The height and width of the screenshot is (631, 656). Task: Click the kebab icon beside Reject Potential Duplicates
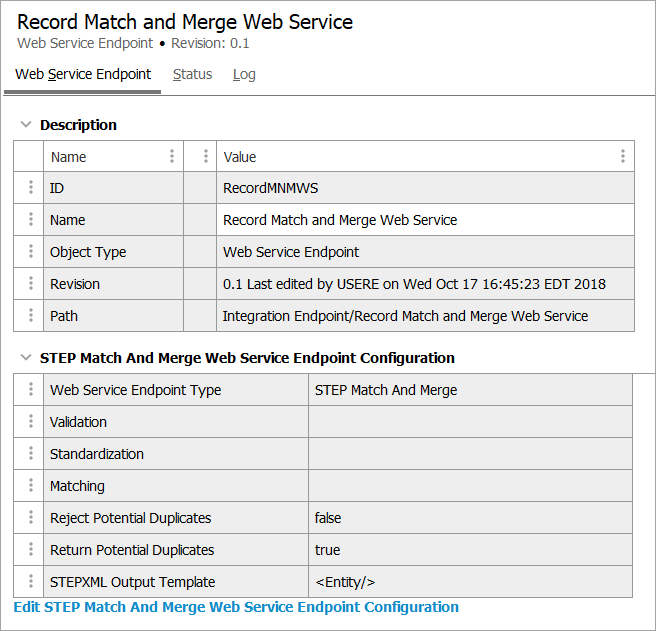coord(30,518)
